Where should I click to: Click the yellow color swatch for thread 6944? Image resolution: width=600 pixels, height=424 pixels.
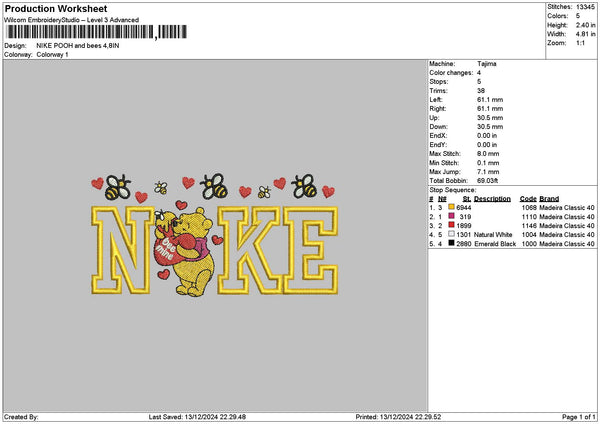[451, 207]
